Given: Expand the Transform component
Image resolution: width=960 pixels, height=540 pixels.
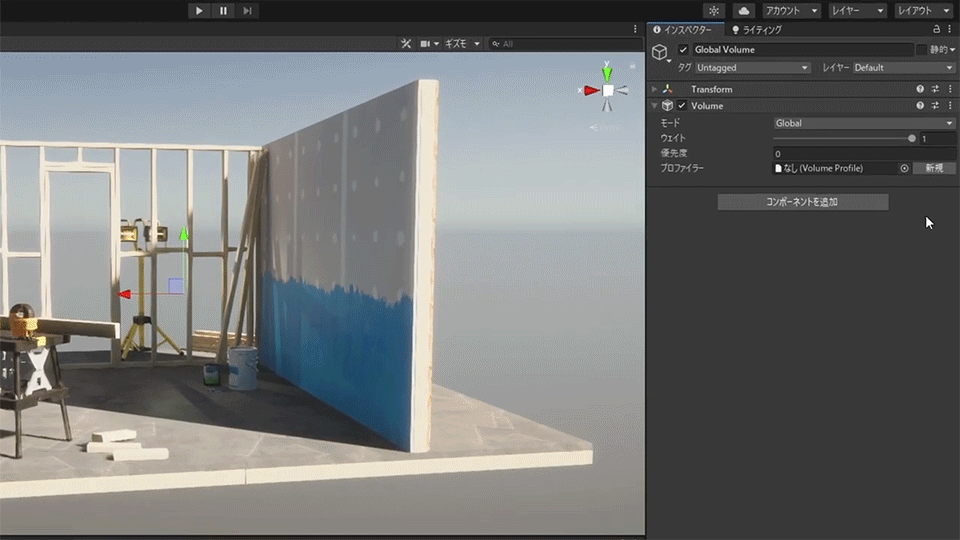Looking at the screenshot, I should pos(654,90).
